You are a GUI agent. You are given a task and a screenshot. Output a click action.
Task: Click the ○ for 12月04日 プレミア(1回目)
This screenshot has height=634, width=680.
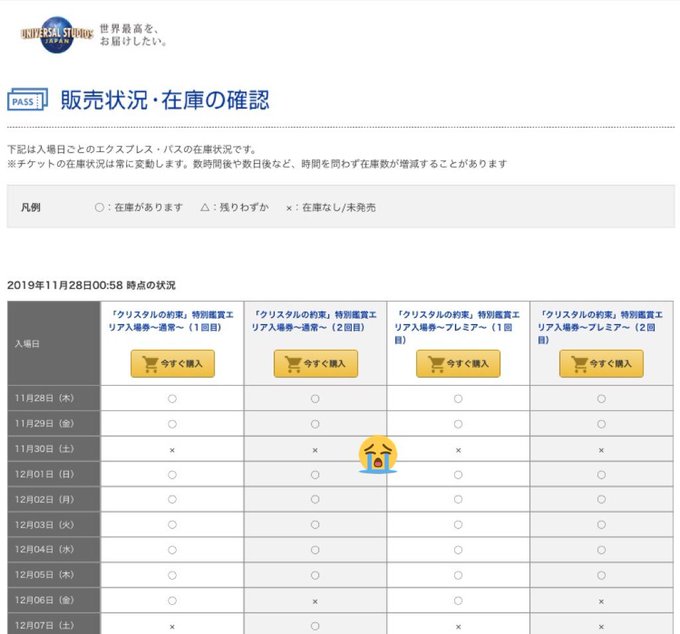point(458,550)
